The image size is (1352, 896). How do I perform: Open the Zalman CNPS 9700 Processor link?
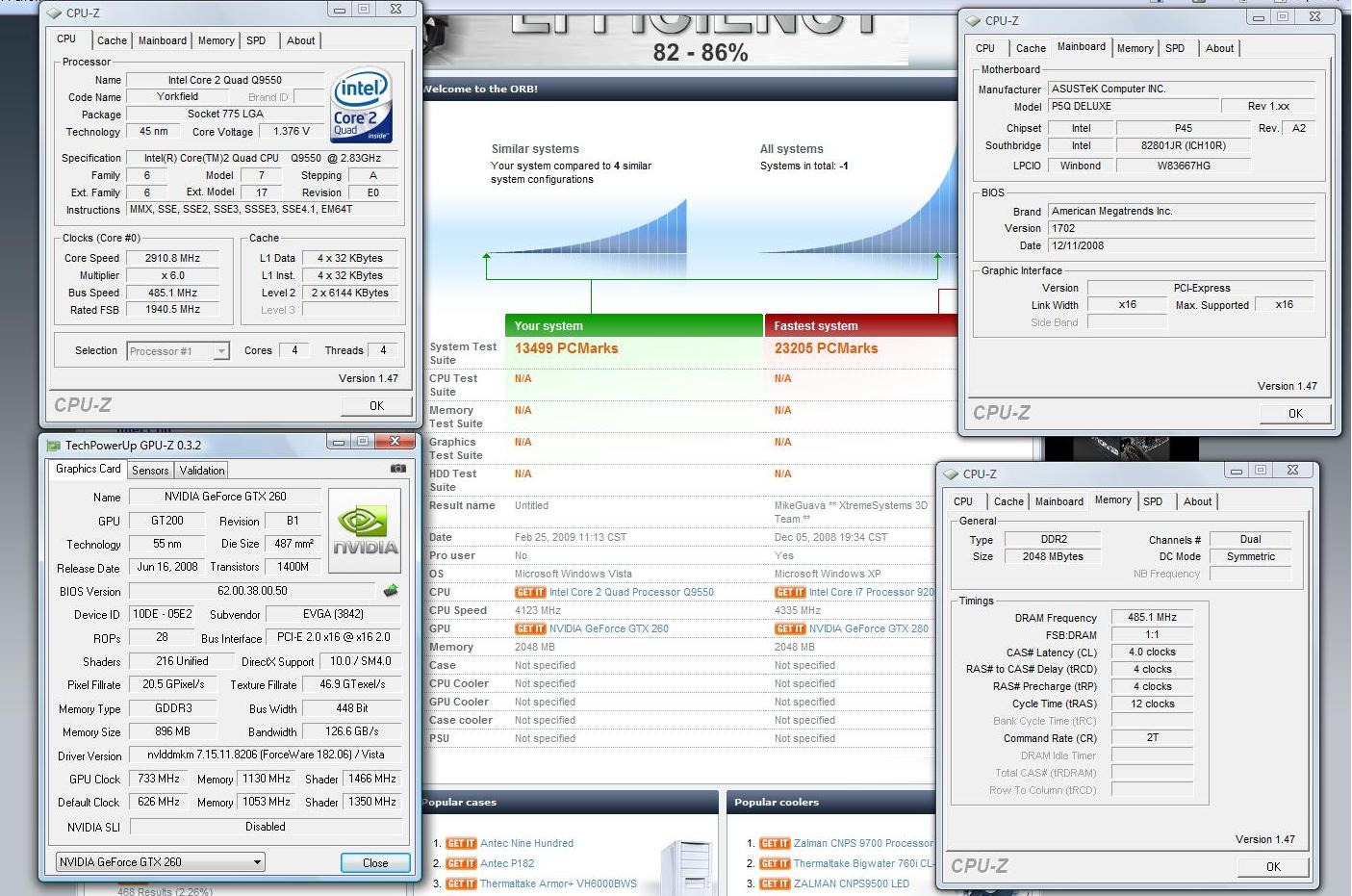point(863,844)
